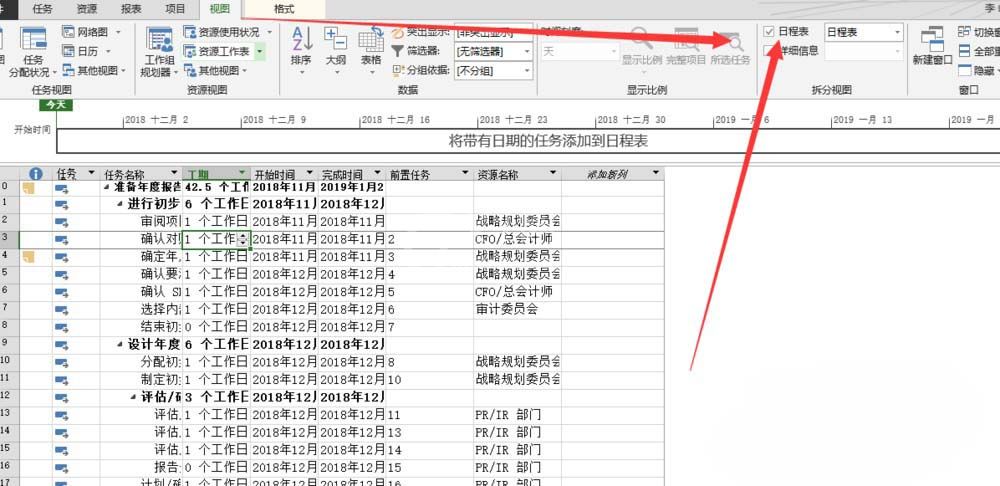Open the 工期 column header dropdown
This screenshot has width=1000, height=486.
(x=241, y=173)
